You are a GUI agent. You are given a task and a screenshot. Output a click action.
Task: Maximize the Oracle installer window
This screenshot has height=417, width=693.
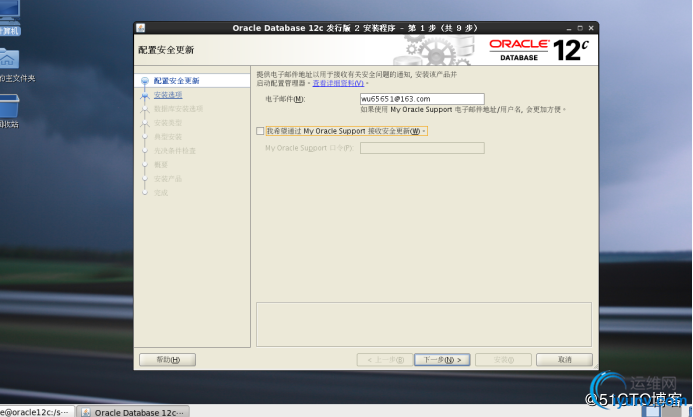pyautogui.click(x=580, y=28)
